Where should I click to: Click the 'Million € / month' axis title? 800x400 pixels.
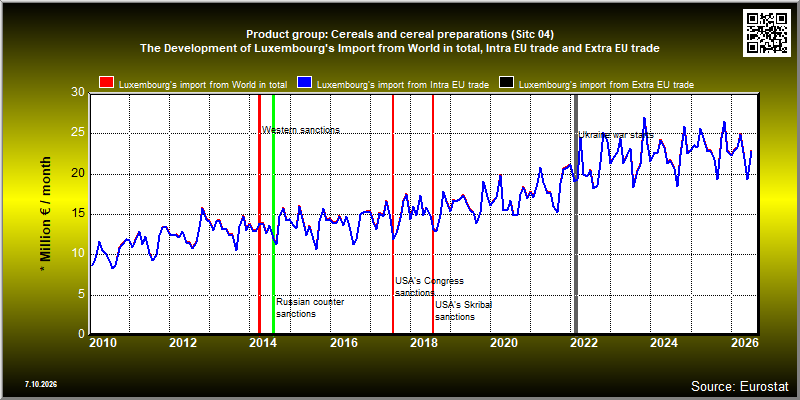(45, 214)
